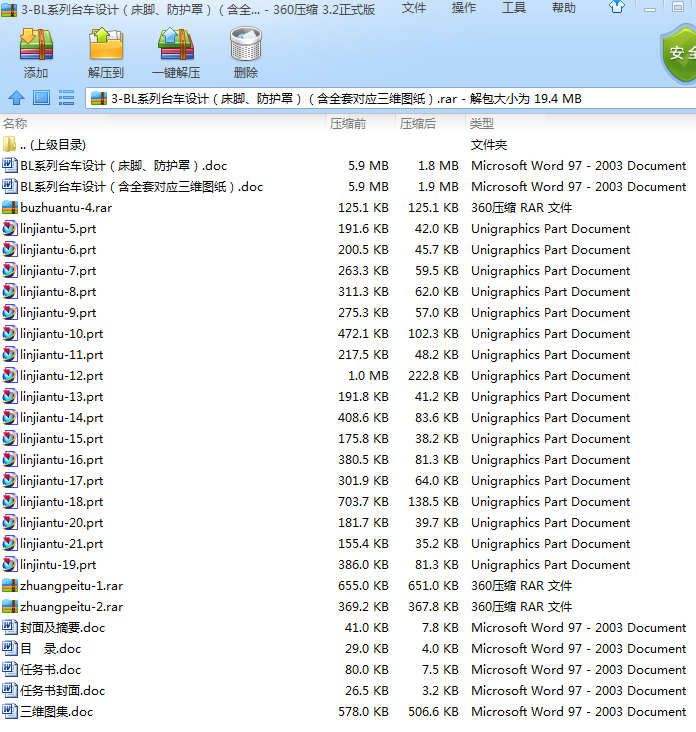The image size is (696, 732).
Task: Click the skin shirt icon in title bar
Action: pos(617,7)
